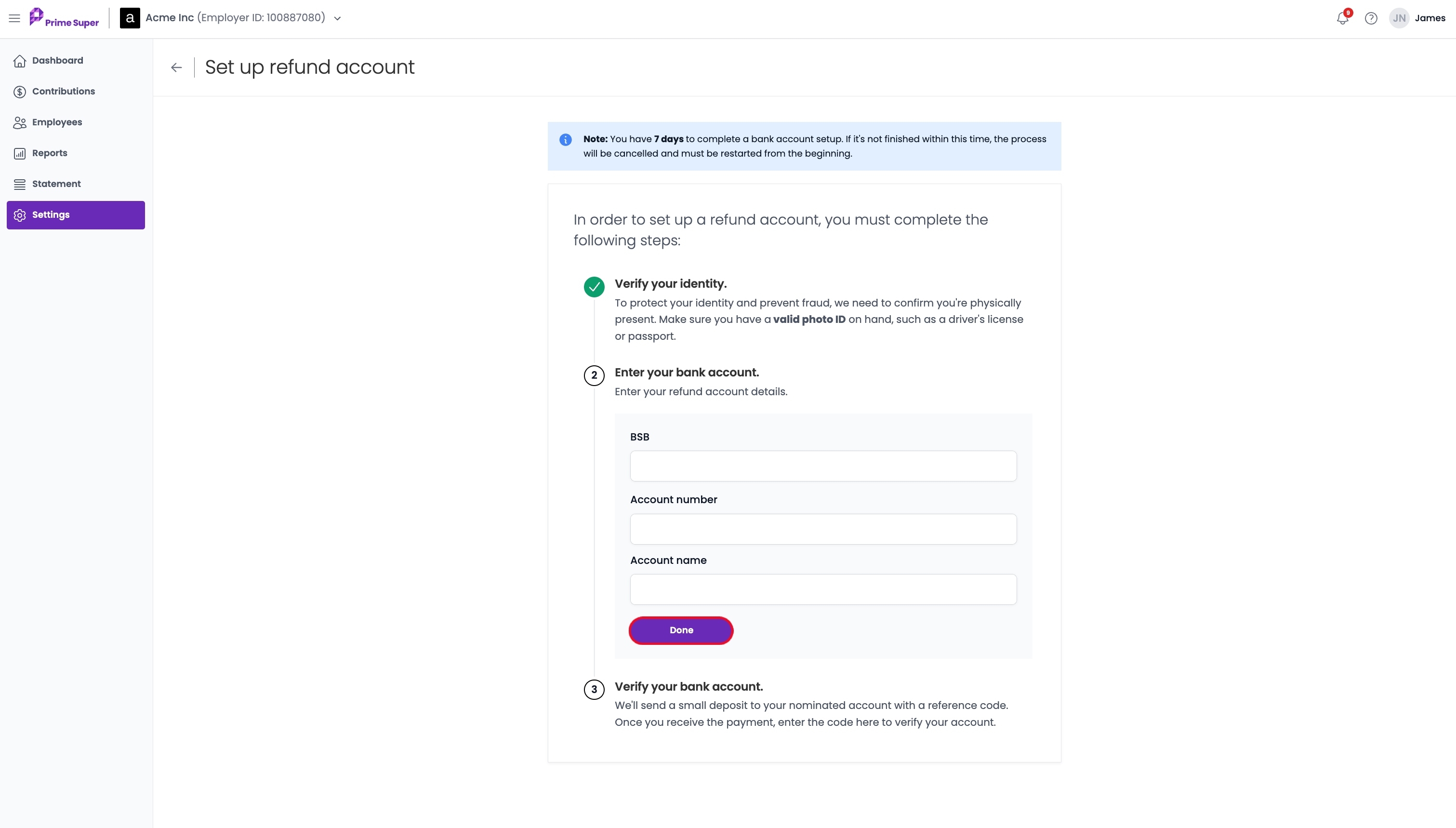Image resolution: width=1456 pixels, height=828 pixels.
Task: Go back using the arrow icon
Action: click(x=176, y=67)
